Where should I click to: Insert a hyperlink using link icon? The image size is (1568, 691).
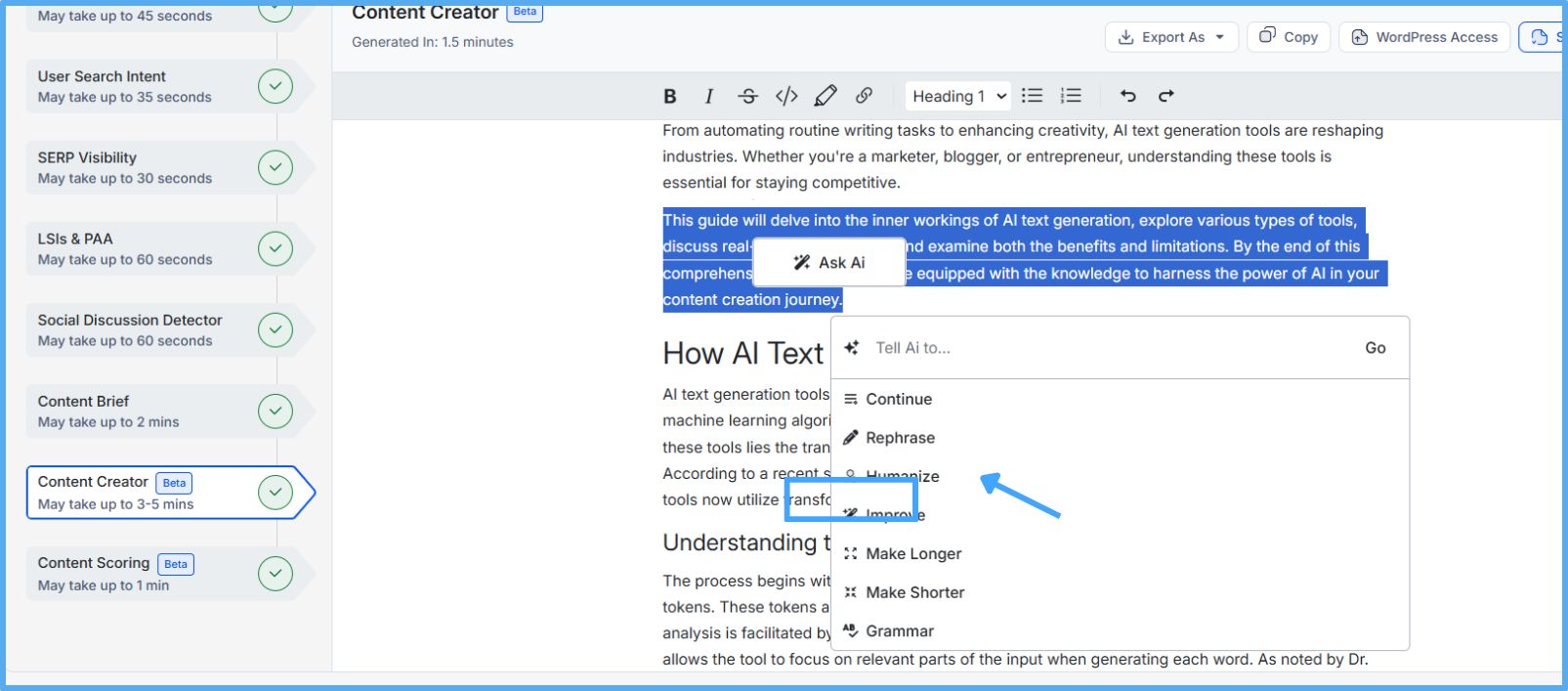click(x=864, y=96)
